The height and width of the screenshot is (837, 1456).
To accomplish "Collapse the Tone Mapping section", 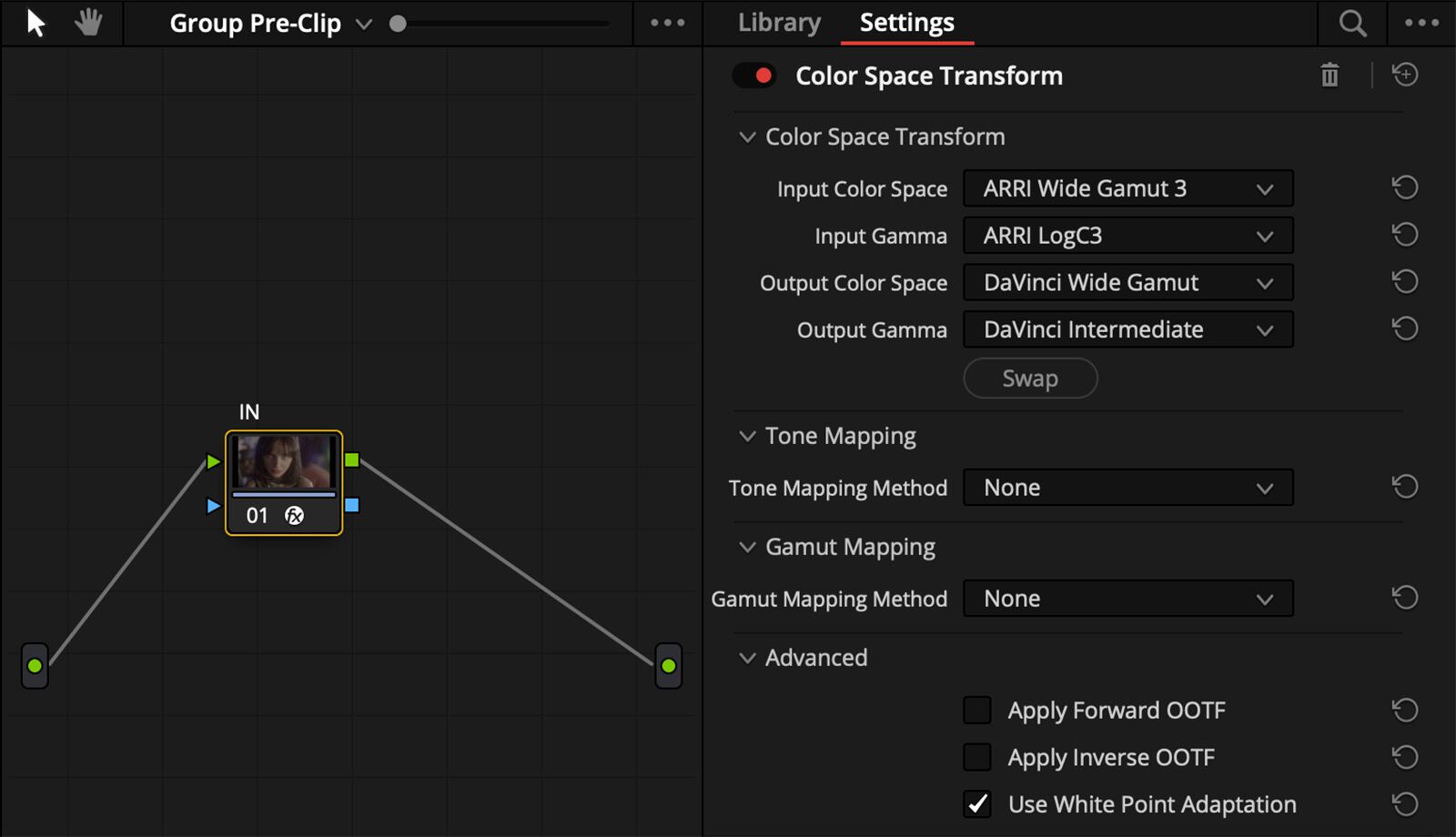I will 747,437.
